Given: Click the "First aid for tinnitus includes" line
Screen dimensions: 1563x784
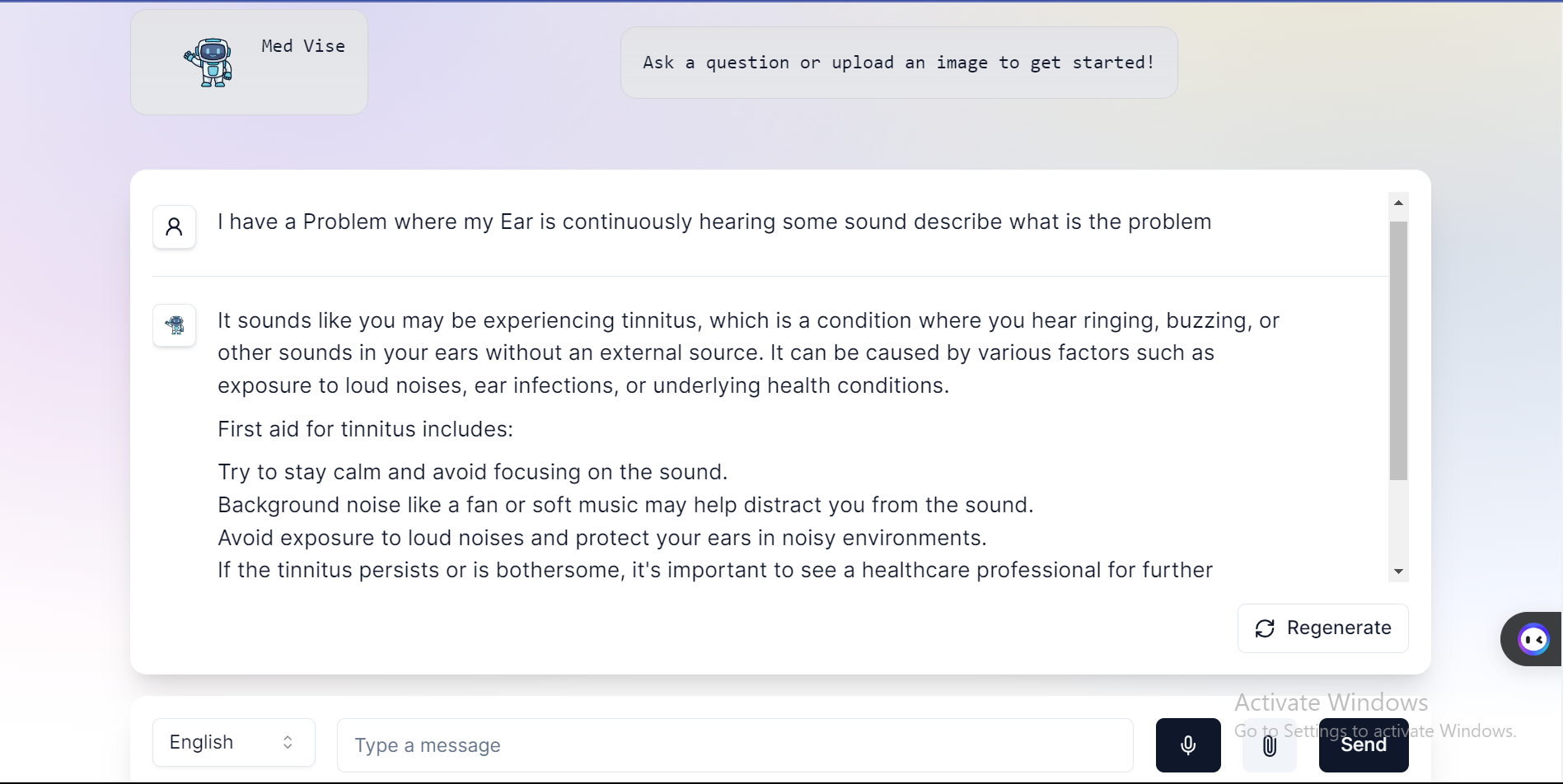Looking at the screenshot, I should pos(365,429).
